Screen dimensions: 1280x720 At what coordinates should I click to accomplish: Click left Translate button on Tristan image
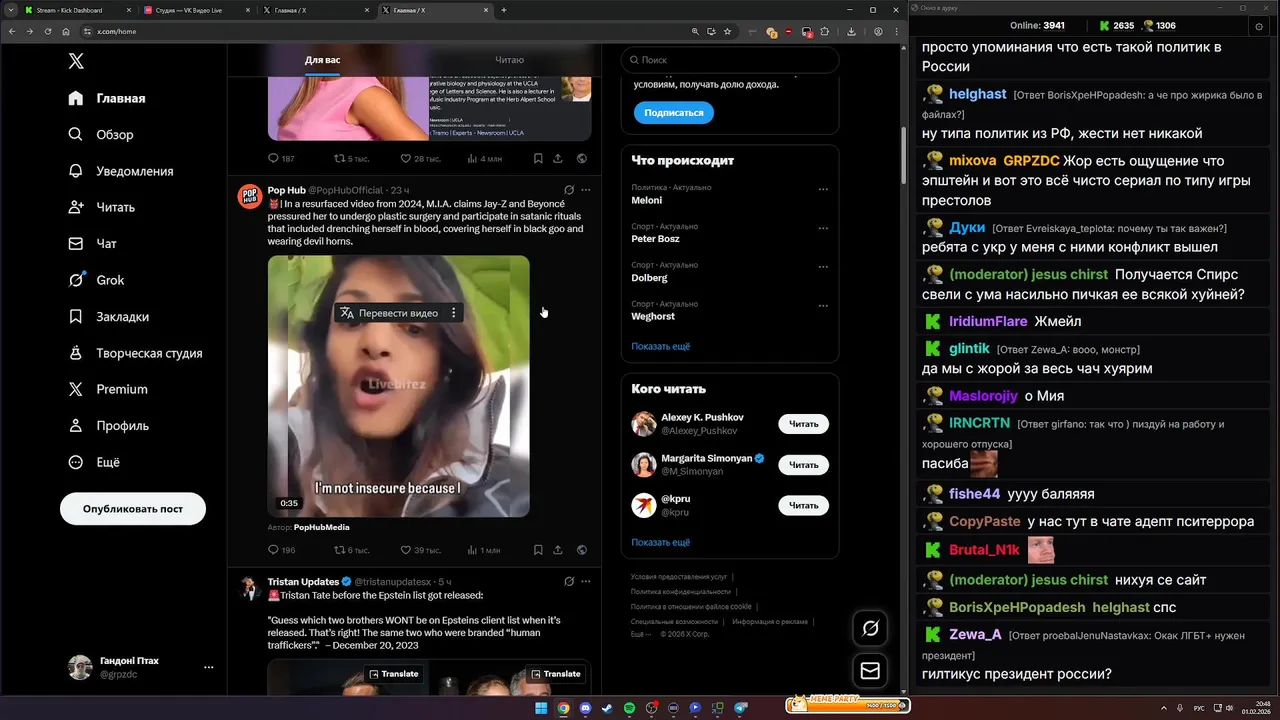point(393,674)
